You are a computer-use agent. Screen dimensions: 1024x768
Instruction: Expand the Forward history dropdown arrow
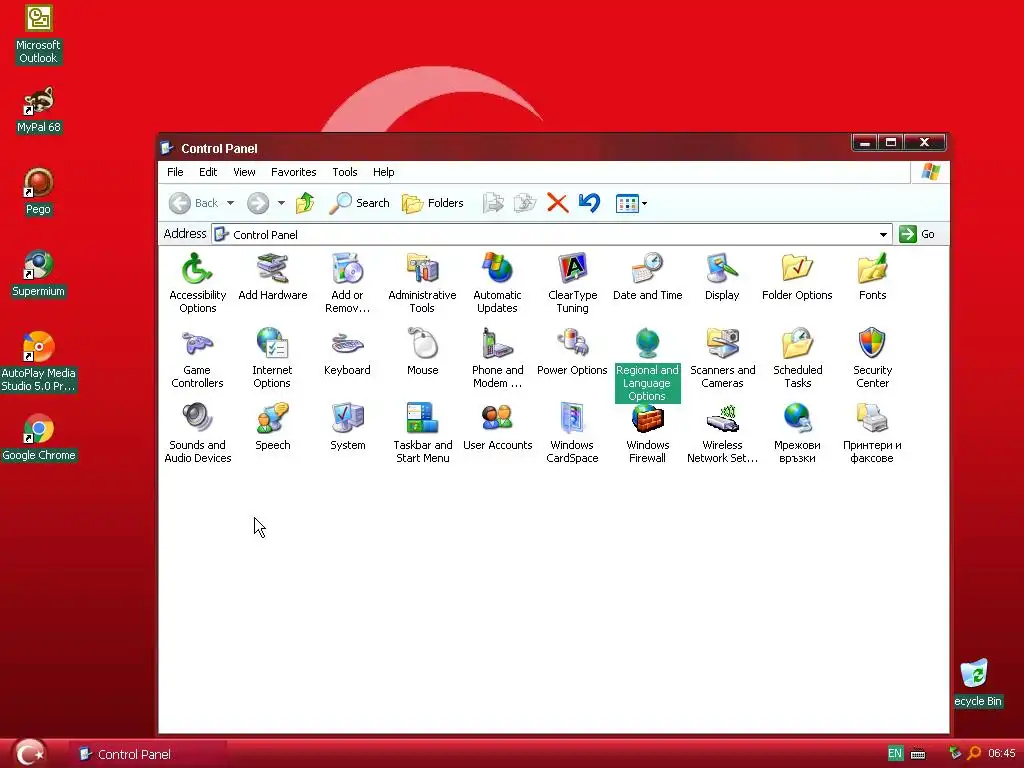(281, 203)
